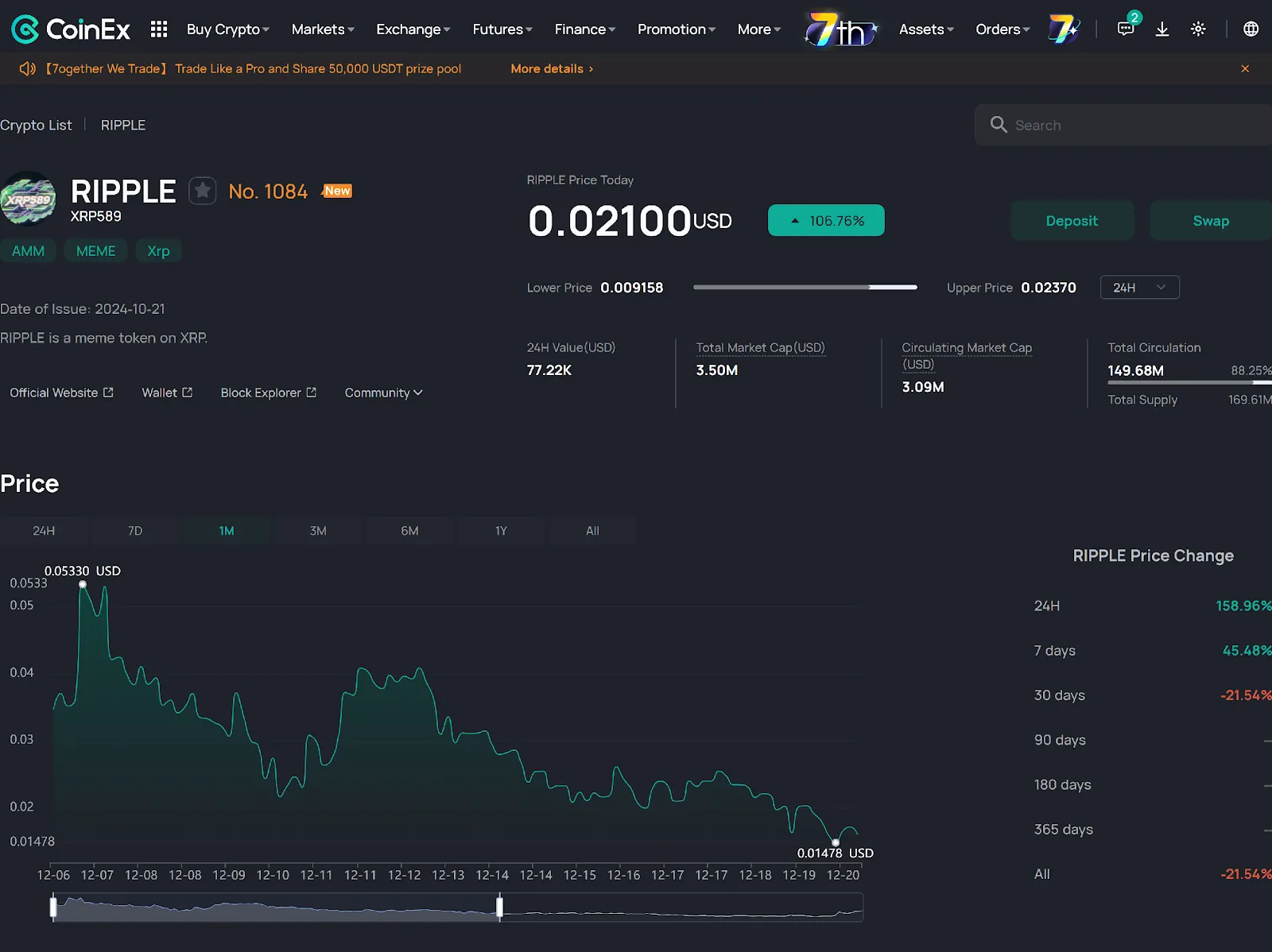Expand More menu

click(759, 29)
